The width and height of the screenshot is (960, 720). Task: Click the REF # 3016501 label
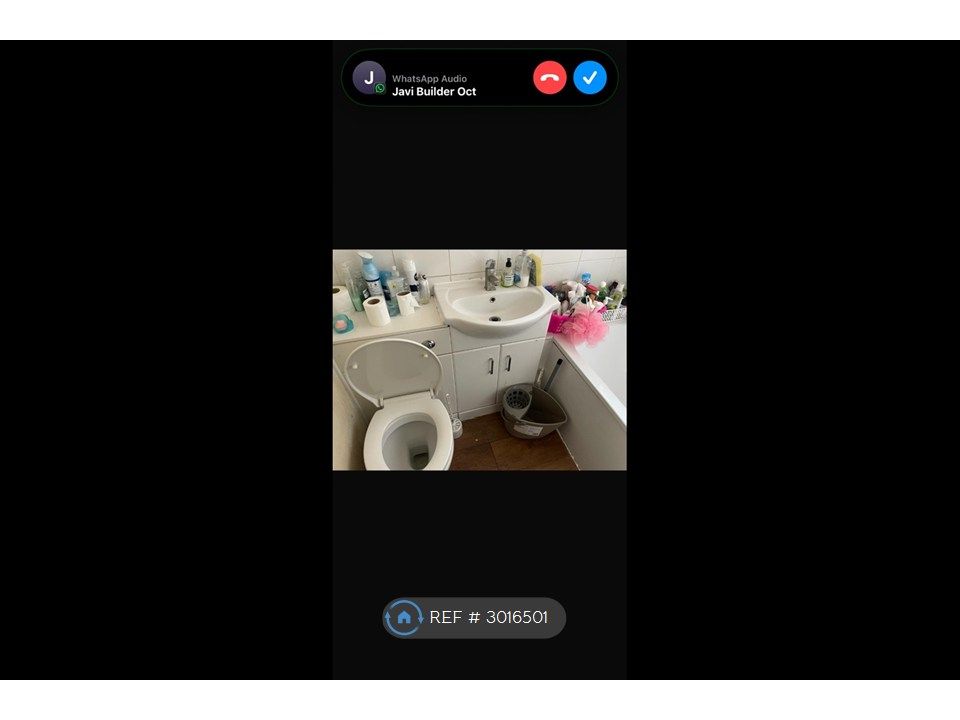click(x=489, y=617)
